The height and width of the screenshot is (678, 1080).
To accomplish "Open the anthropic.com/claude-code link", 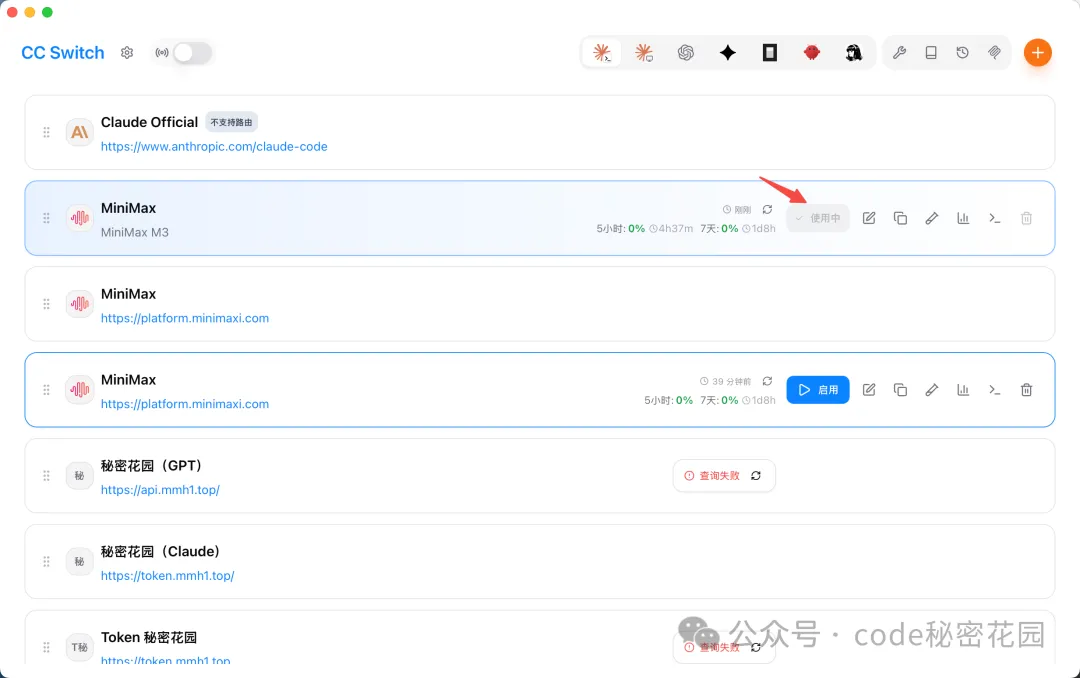I will 214,146.
